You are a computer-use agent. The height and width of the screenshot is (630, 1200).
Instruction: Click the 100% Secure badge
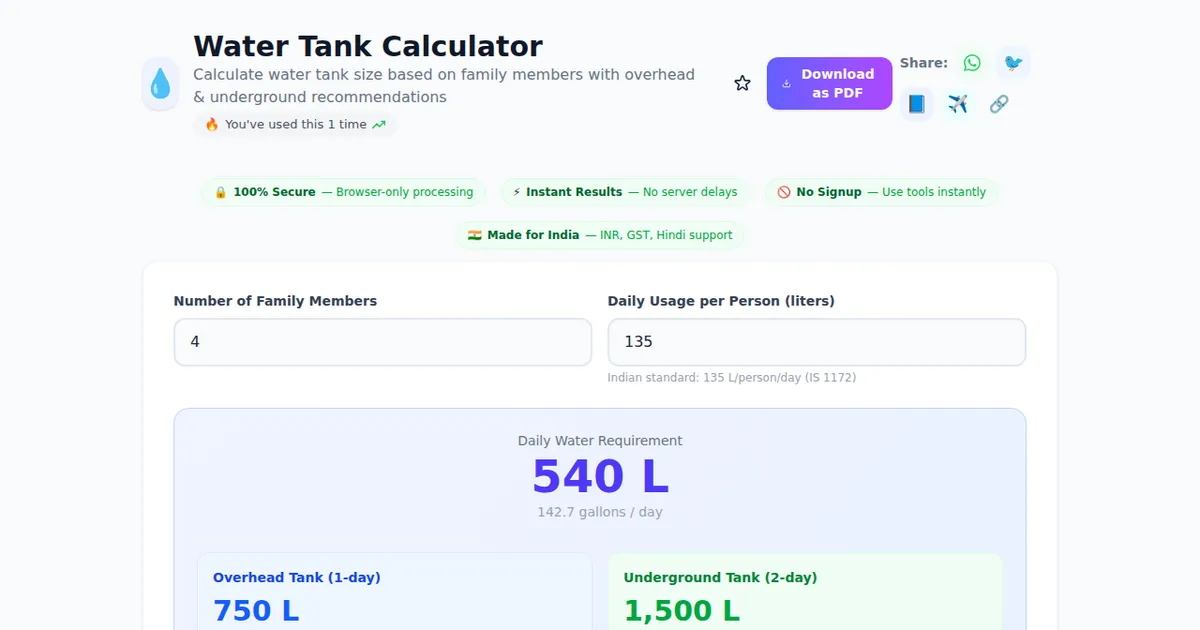pos(343,192)
